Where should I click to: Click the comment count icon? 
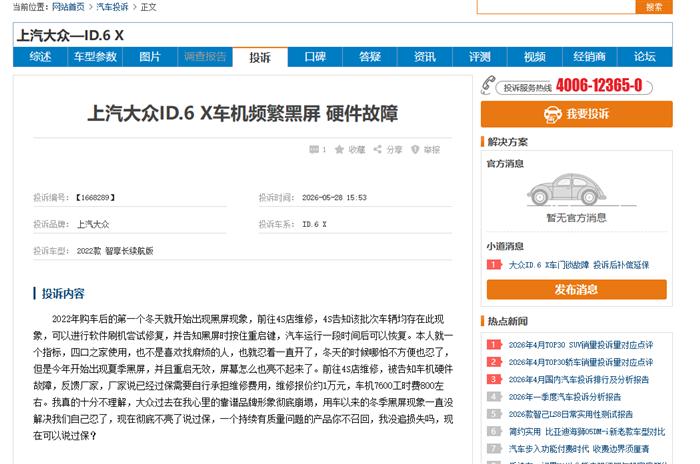(x=314, y=149)
